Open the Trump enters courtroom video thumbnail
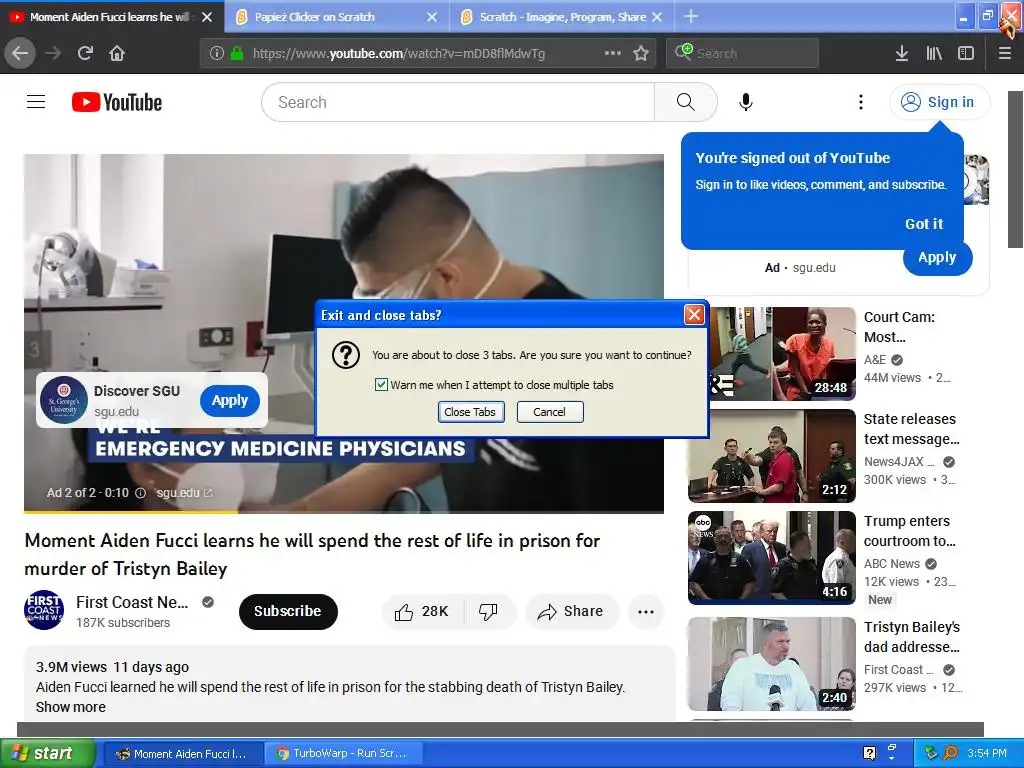 click(772, 558)
